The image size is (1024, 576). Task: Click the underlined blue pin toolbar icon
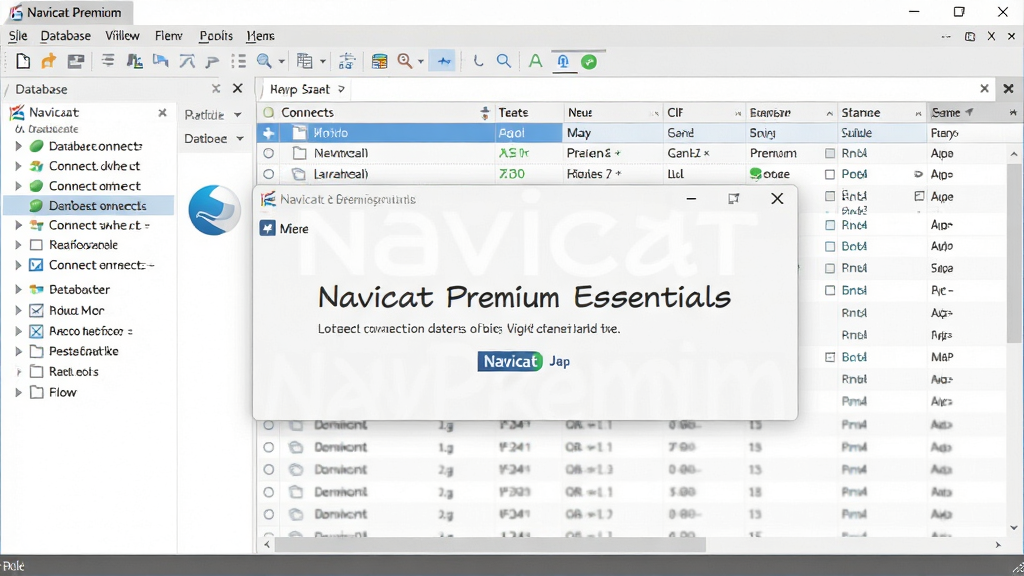click(563, 62)
